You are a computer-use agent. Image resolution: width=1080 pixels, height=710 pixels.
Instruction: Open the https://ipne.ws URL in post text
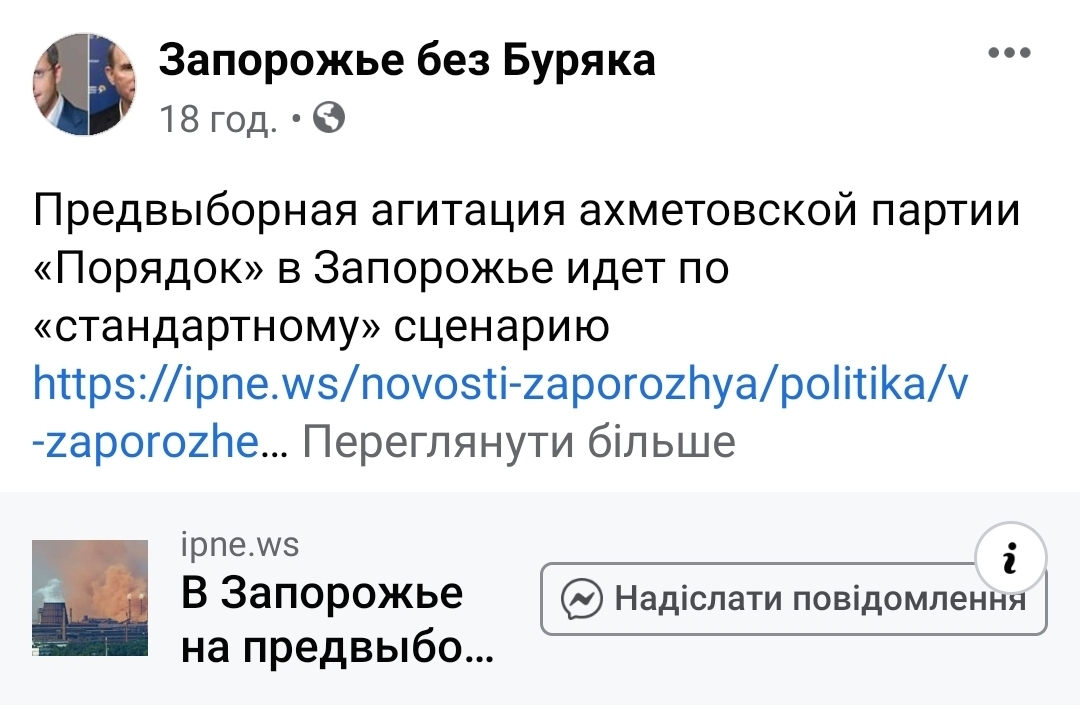[500, 384]
